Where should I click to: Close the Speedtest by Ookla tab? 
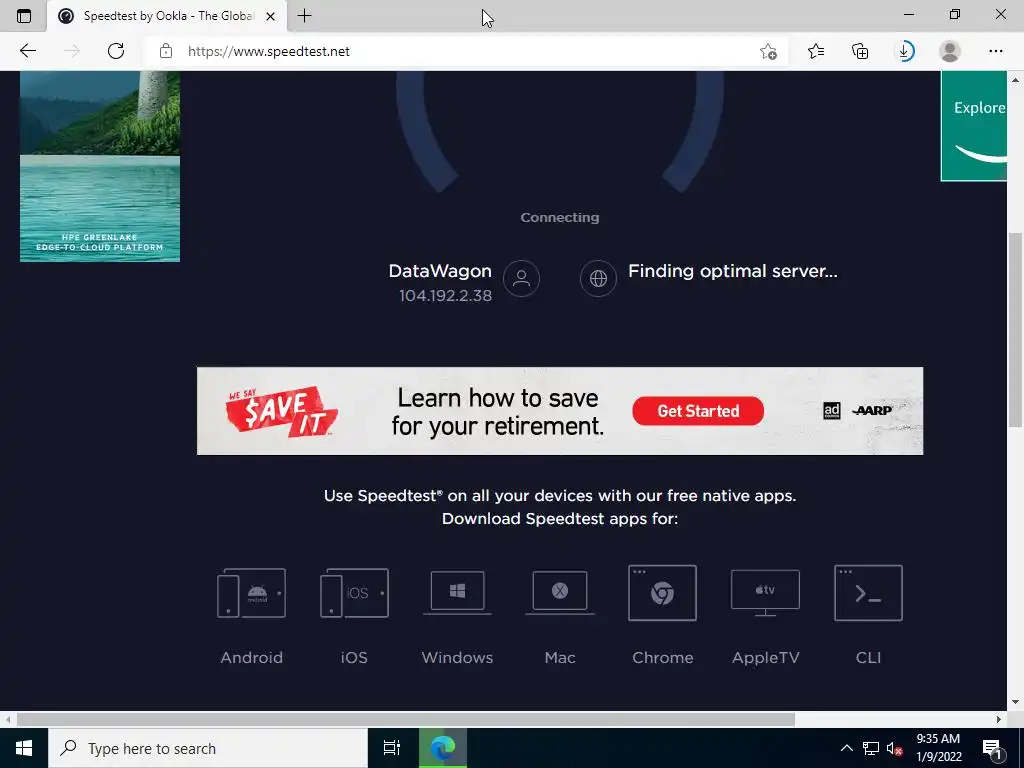click(270, 16)
